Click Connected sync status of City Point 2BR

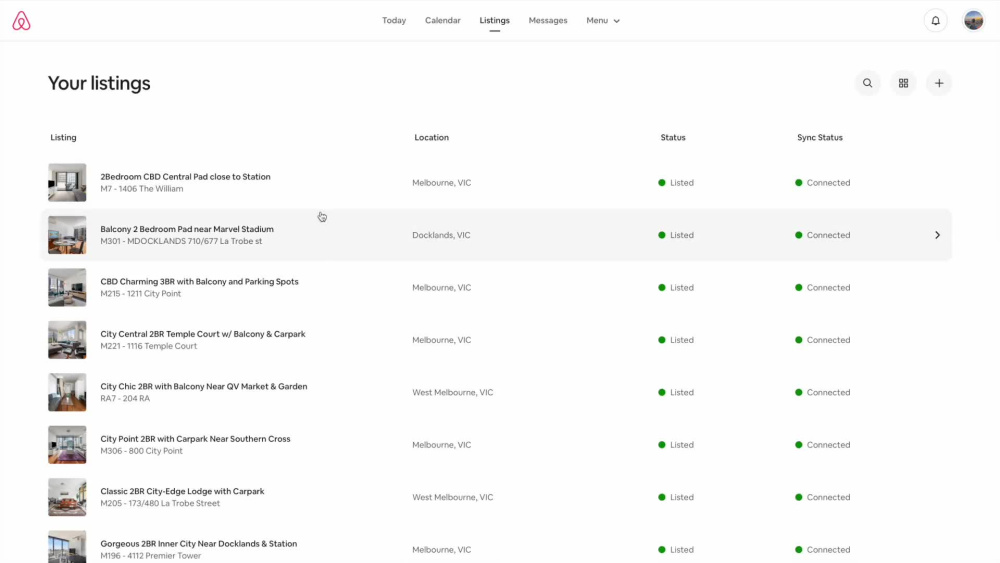coord(823,444)
